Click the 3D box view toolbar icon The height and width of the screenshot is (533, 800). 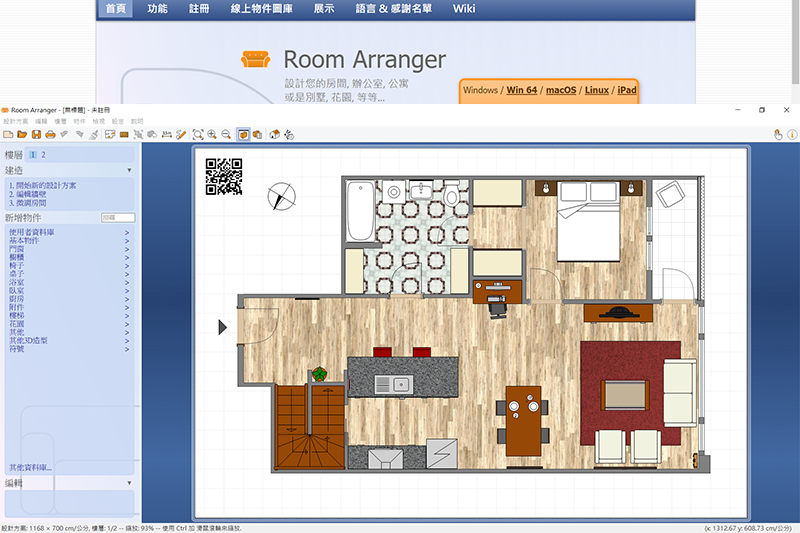258,135
